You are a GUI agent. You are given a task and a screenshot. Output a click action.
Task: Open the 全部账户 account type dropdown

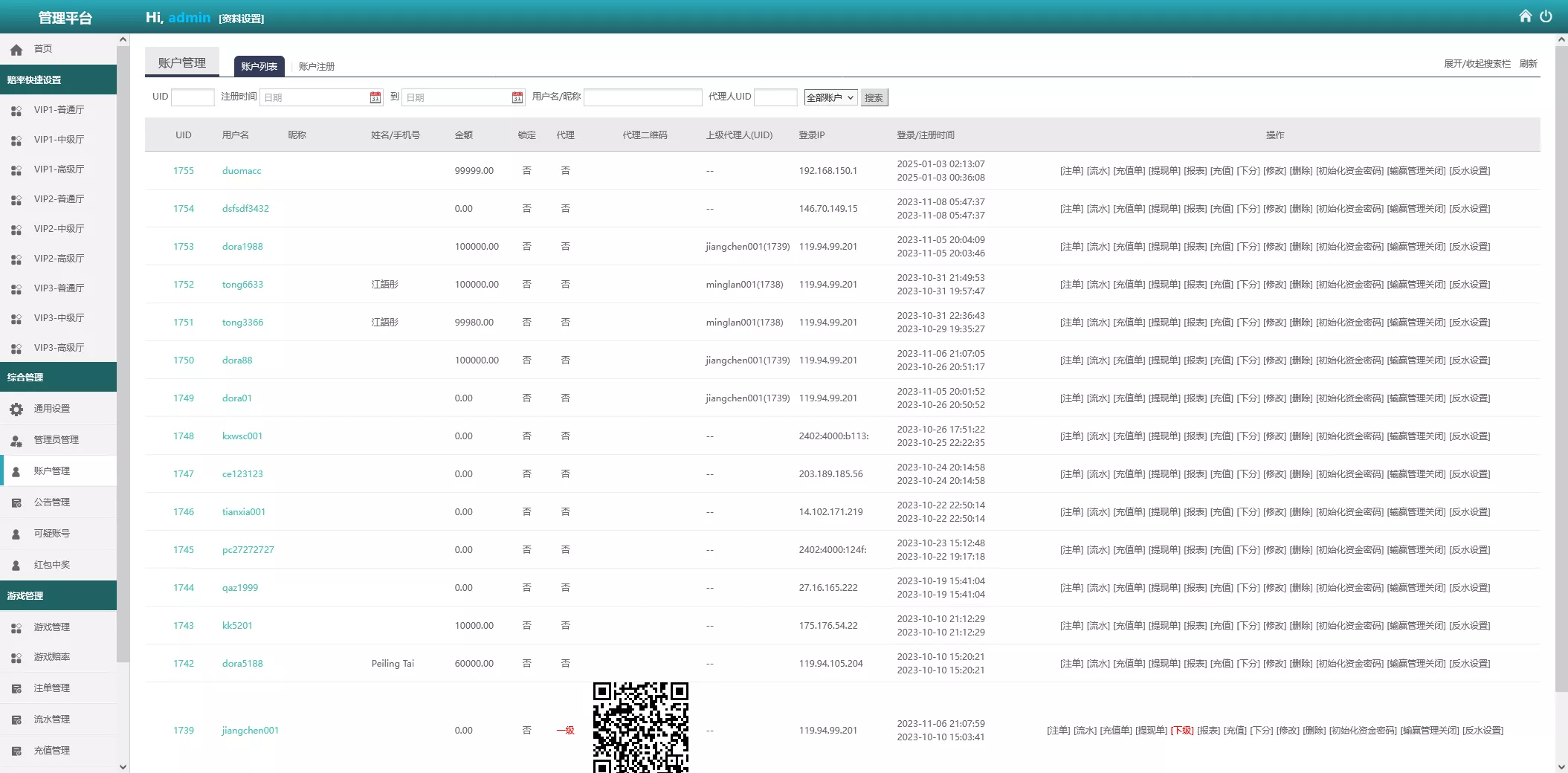[x=830, y=97]
